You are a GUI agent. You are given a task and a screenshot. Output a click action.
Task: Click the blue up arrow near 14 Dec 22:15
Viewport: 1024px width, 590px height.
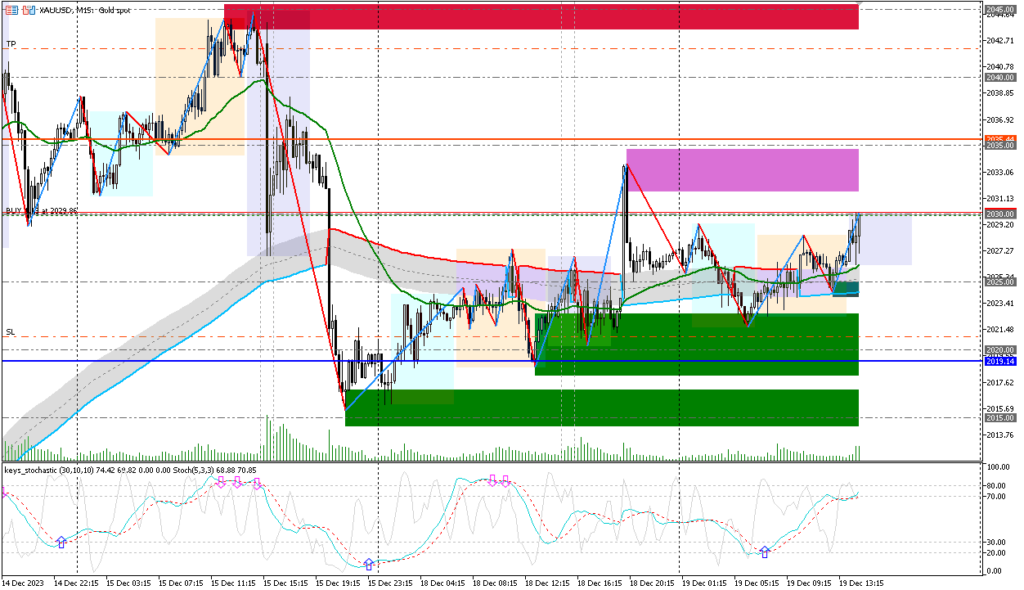tap(61, 541)
